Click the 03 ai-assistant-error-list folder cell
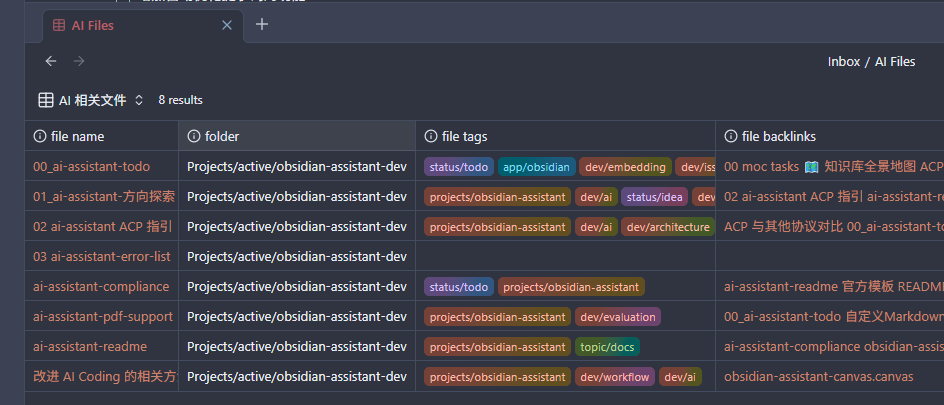The image size is (944, 405). (297, 257)
